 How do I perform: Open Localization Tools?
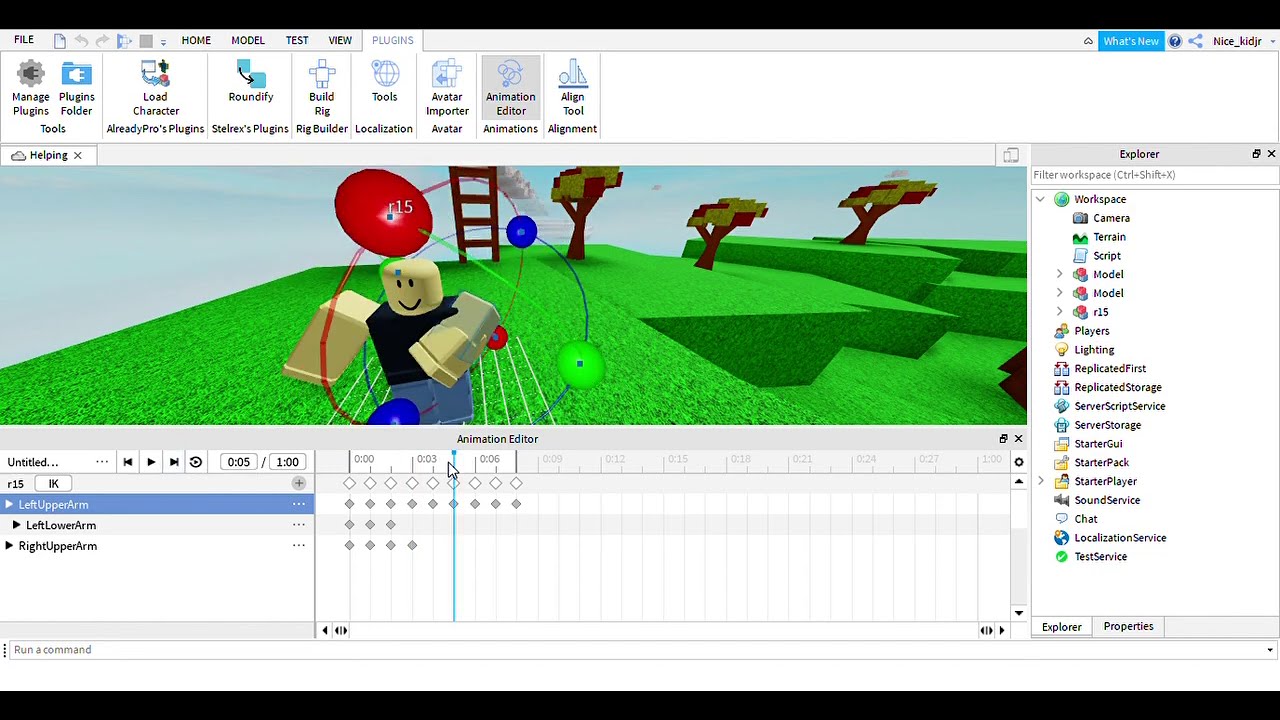(x=385, y=82)
